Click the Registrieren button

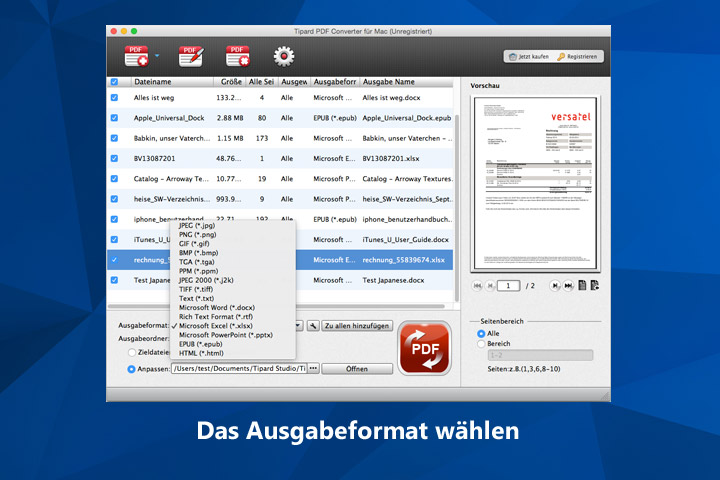click(x=578, y=56)
